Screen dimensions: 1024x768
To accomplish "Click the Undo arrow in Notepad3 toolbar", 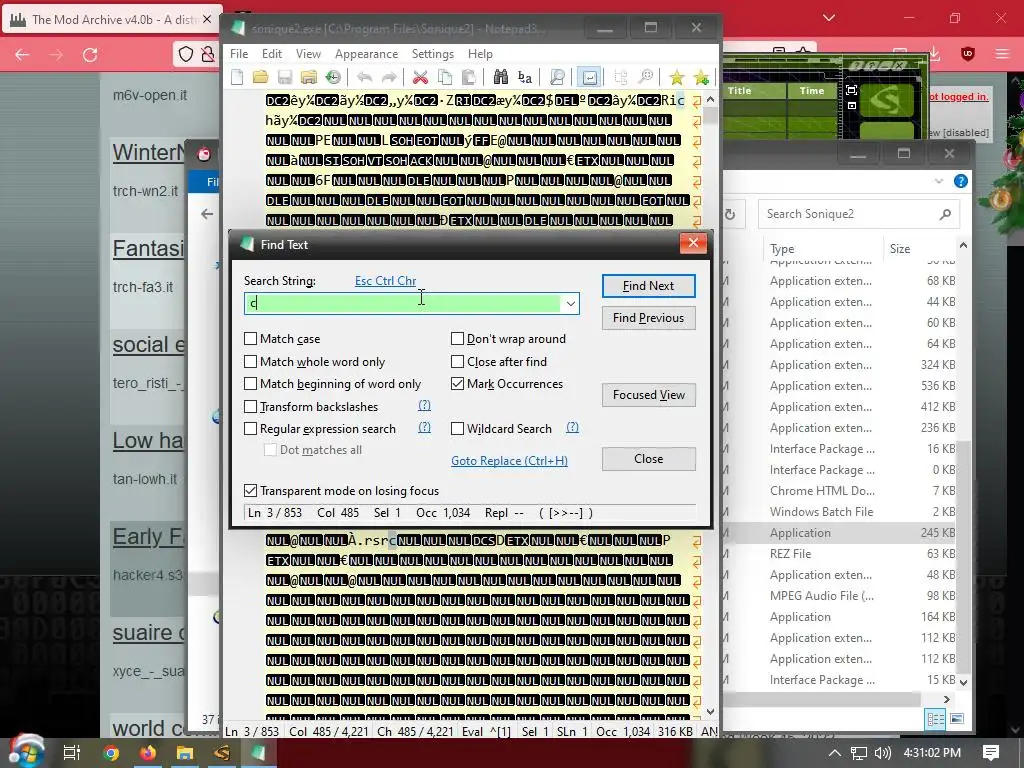I will 364,78.
